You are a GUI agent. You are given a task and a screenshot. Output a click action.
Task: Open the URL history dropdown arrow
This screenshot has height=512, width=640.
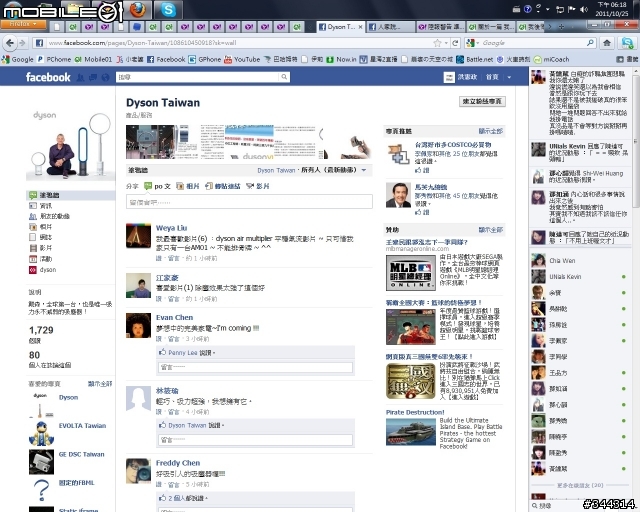446,43
